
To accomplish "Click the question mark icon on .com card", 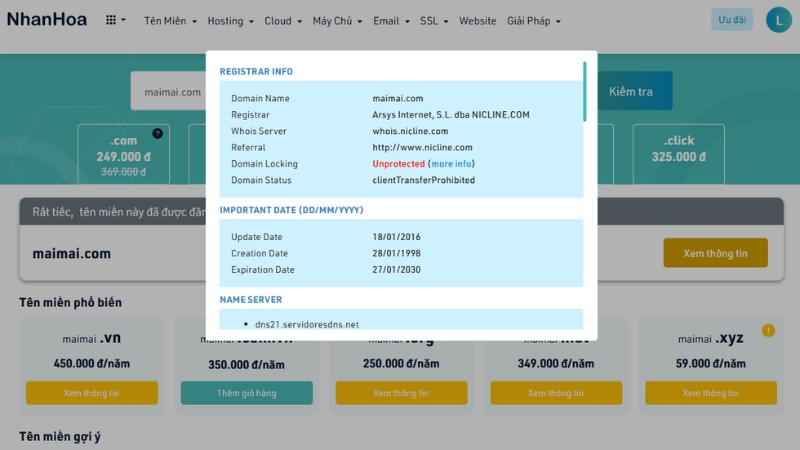I will (158, 134).
